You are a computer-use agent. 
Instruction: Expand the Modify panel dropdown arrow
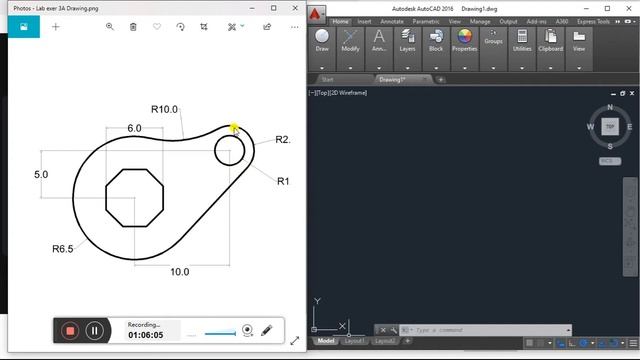tap(350, 68)
